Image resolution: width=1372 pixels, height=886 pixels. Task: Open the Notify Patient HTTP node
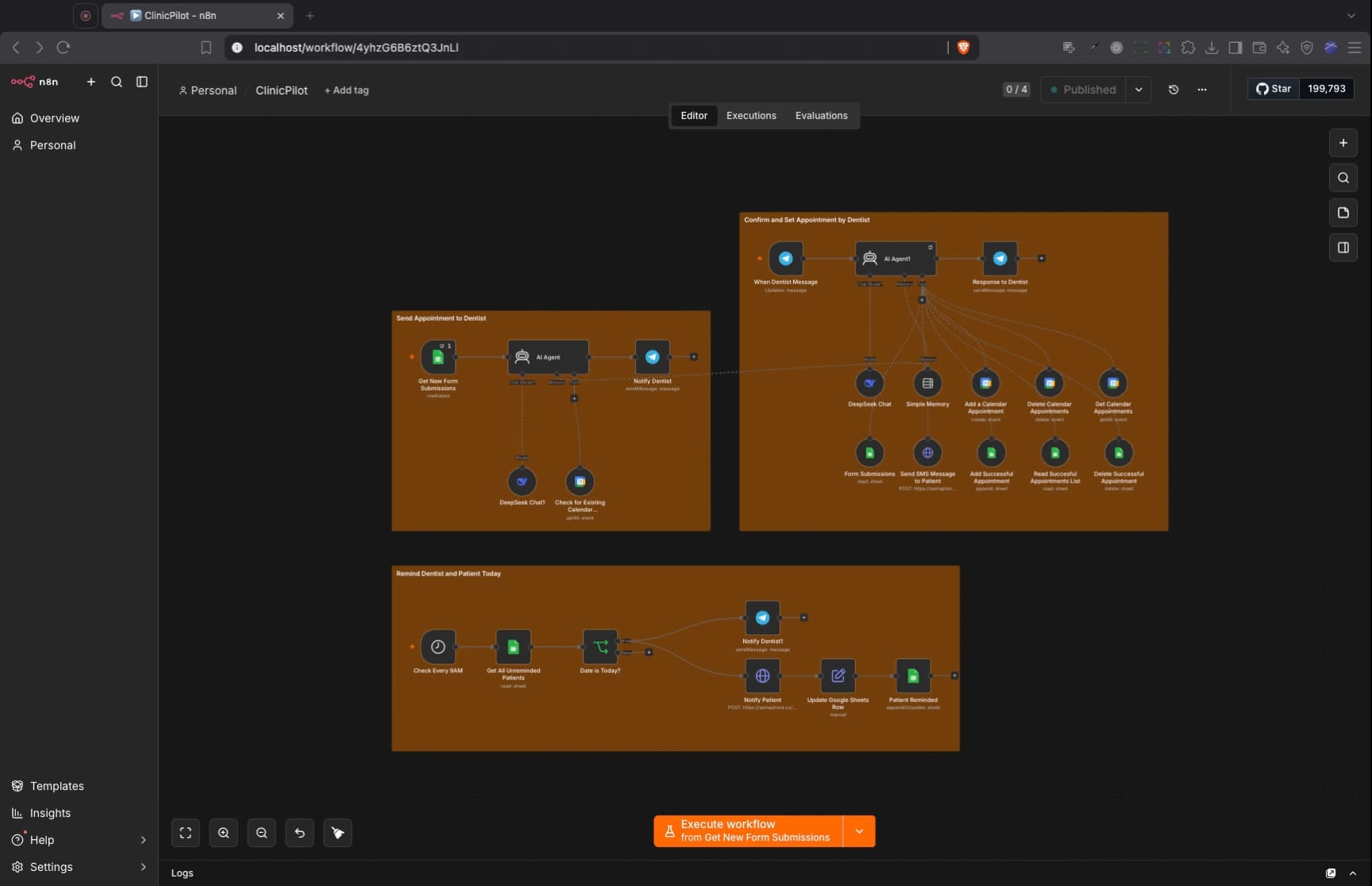pos(762,676)
